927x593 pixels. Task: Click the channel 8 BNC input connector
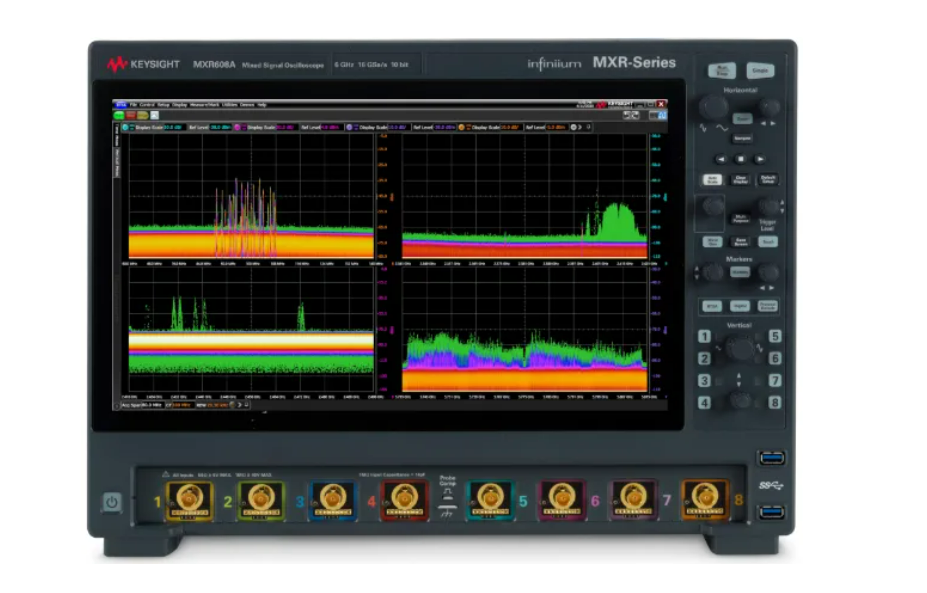(705, 500)
